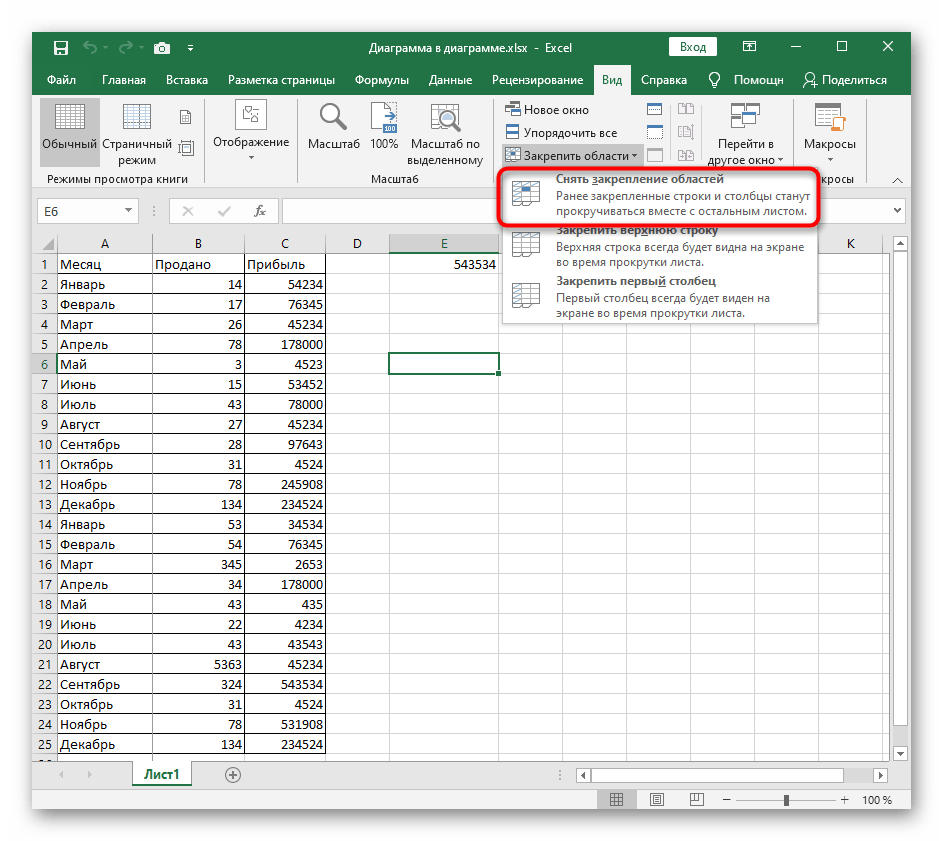
Task: Click the Save icon in title bar
Action: (61, 47)
